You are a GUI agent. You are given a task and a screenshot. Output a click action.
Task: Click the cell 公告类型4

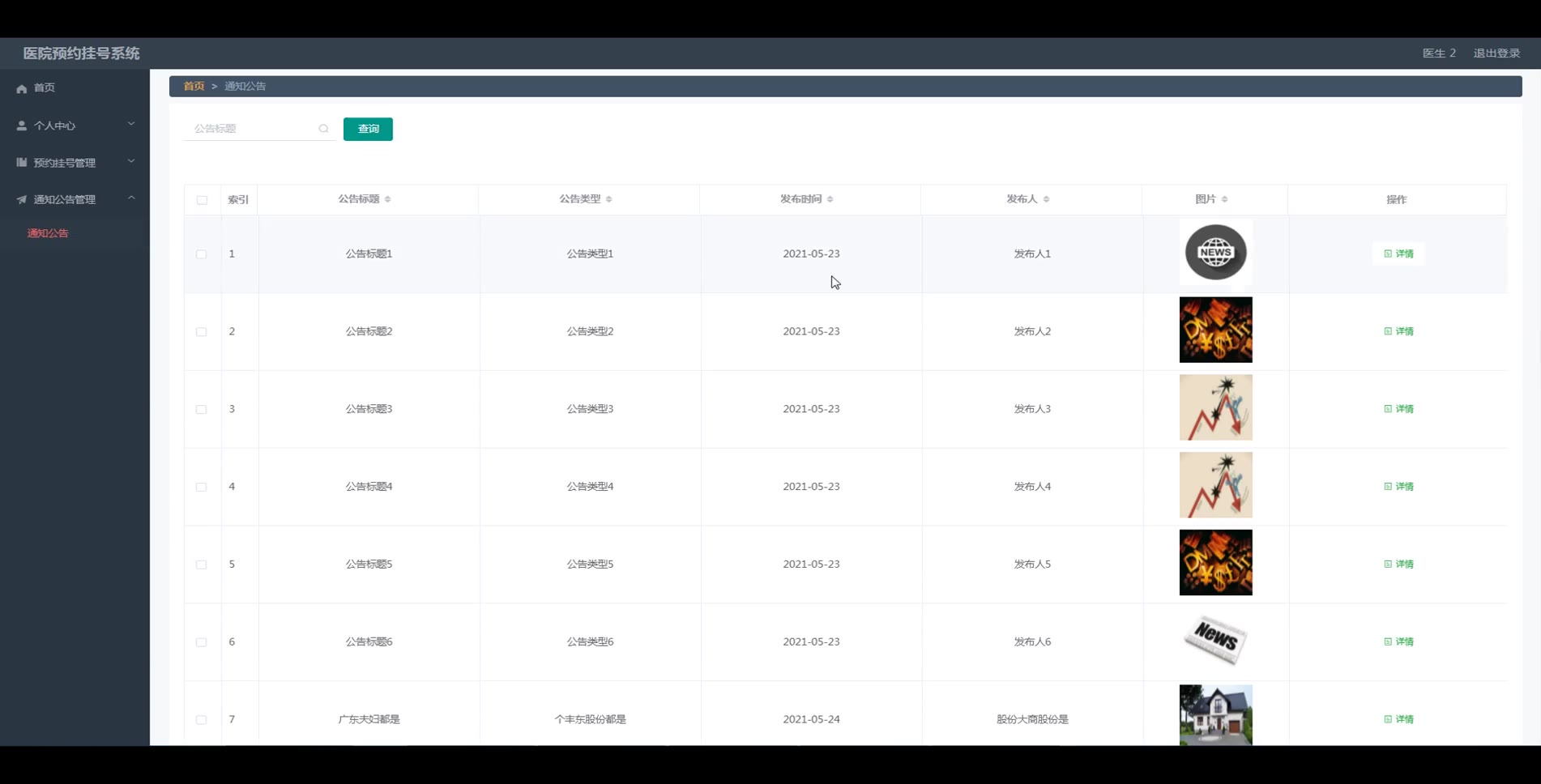click(590, 487)
